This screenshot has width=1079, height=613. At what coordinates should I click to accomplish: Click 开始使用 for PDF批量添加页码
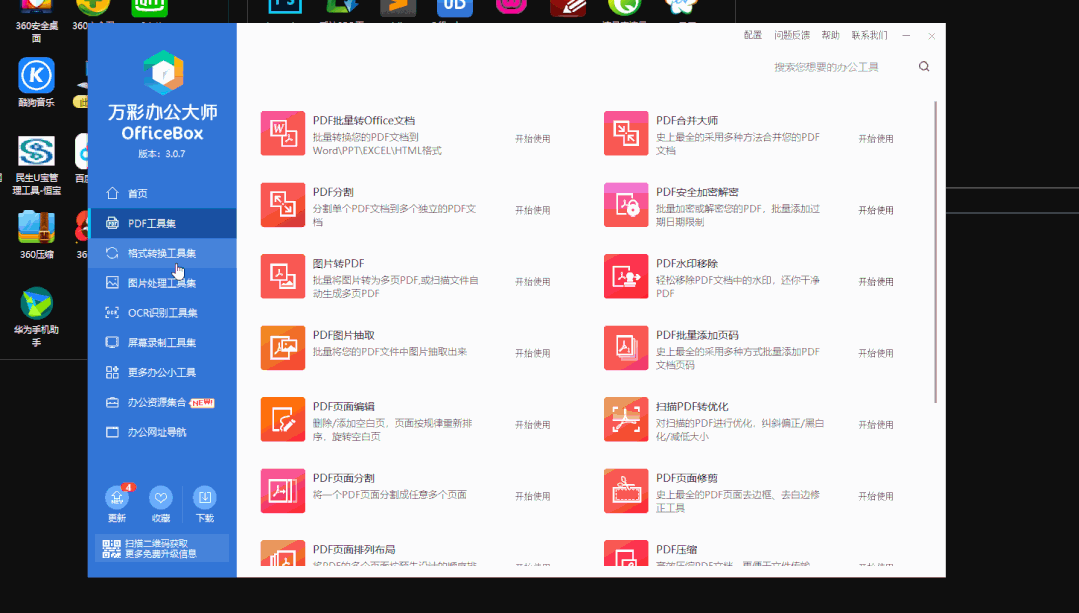point(876,353)
